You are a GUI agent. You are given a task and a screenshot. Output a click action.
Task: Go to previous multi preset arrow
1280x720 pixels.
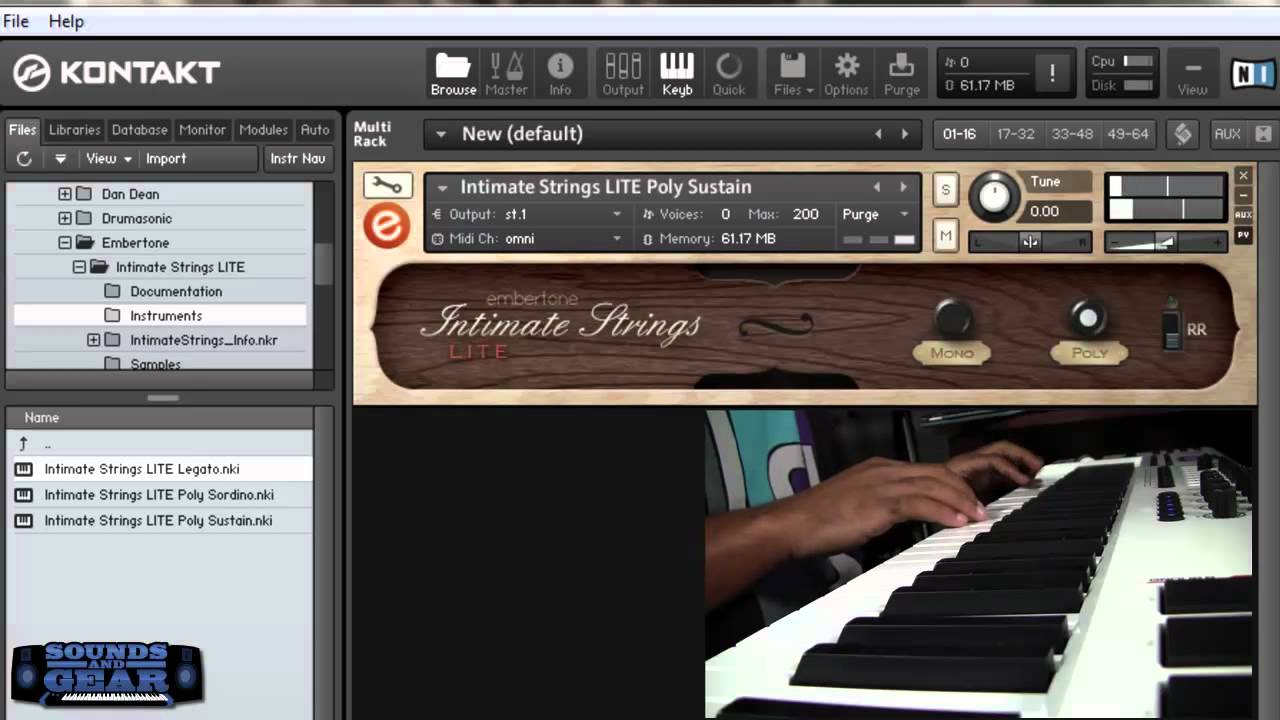tap(878, 134)
